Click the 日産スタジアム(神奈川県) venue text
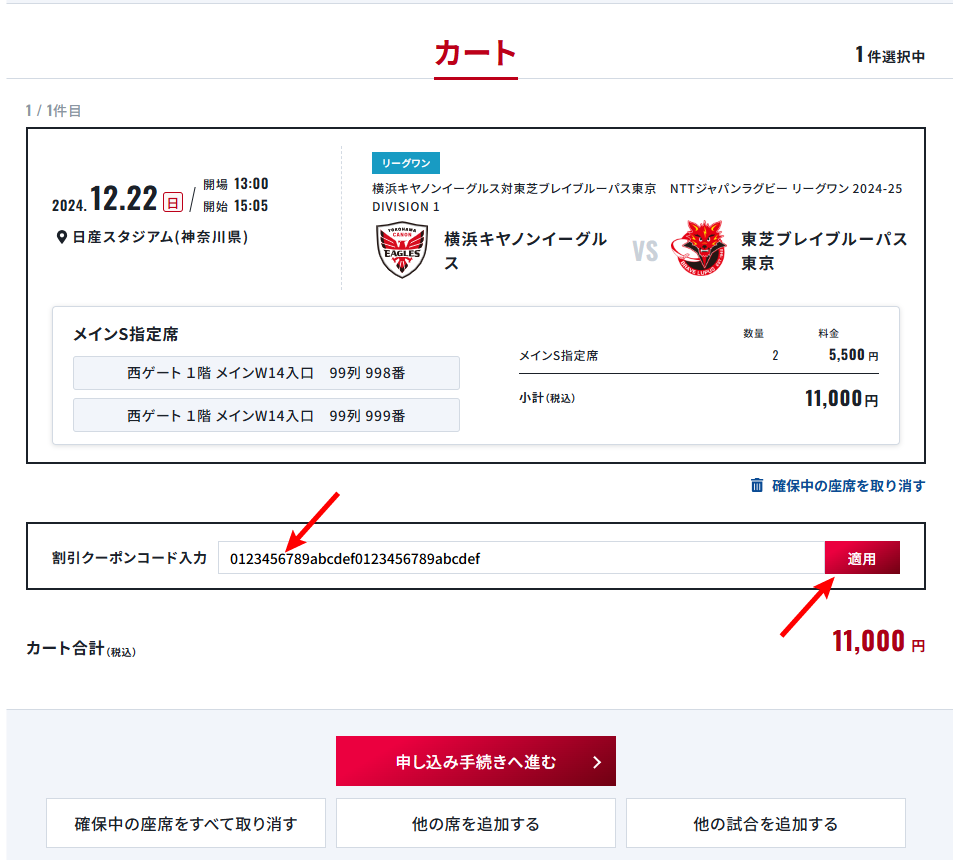Screen dimensions: 960x860 pyautogui.click(x=160, y=237)
